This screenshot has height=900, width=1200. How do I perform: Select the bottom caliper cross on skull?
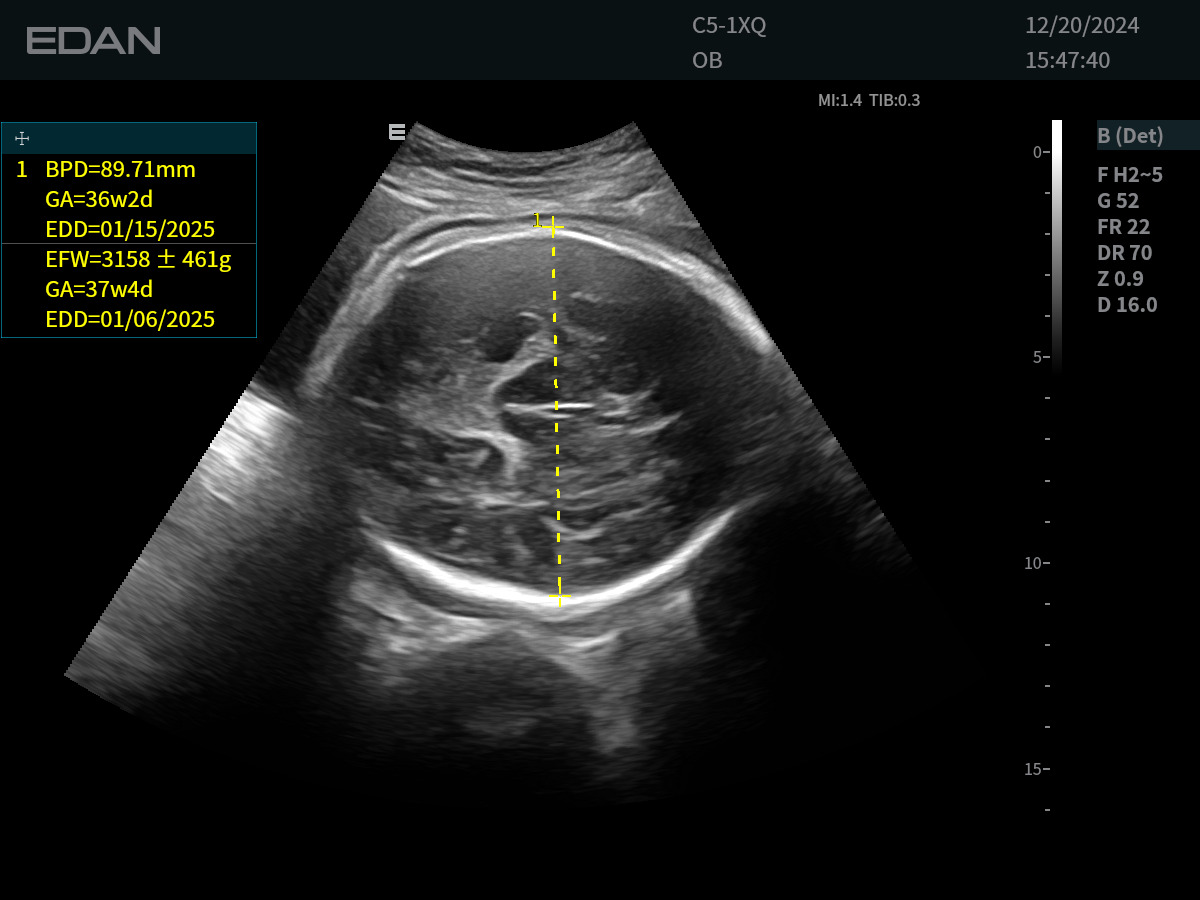pyautogui.click(x=561, y=599)
